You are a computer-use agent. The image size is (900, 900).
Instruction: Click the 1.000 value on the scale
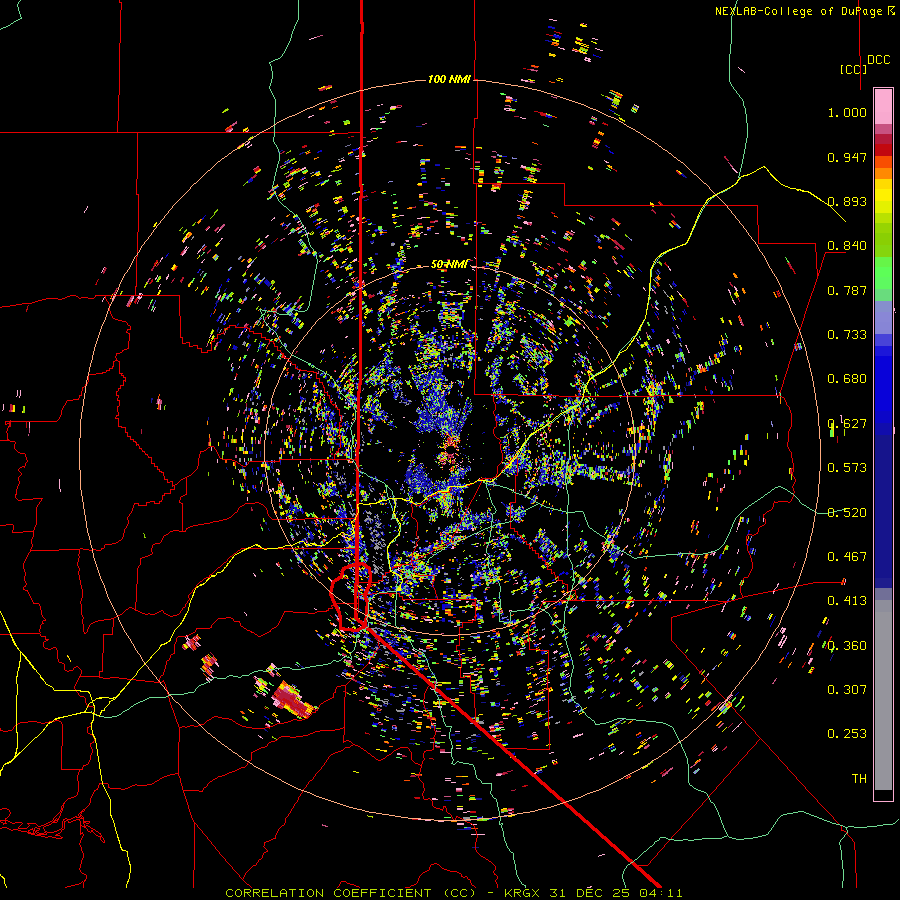coord(847,112)
